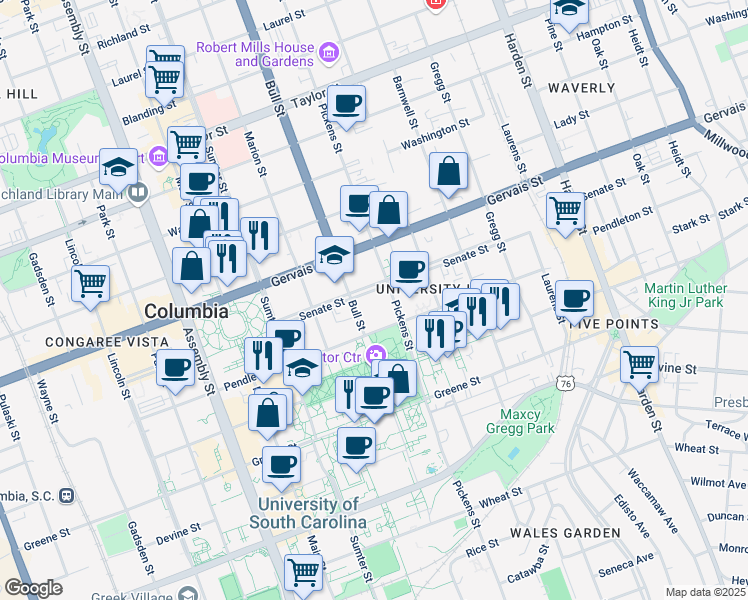The height and width of the screenshot is (600, 748).
Task: Click the shopping cart marker below University of South Carolina
Action: coord(304,573)
